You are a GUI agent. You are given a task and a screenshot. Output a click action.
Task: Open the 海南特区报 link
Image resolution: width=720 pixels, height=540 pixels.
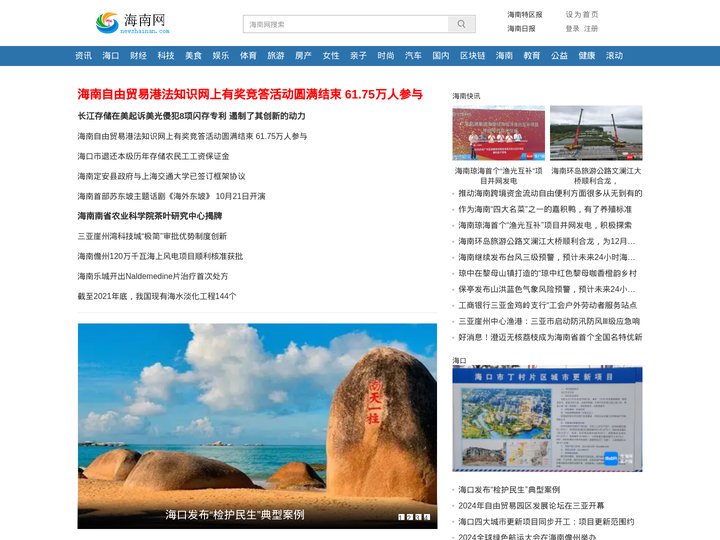click(524, 15)
